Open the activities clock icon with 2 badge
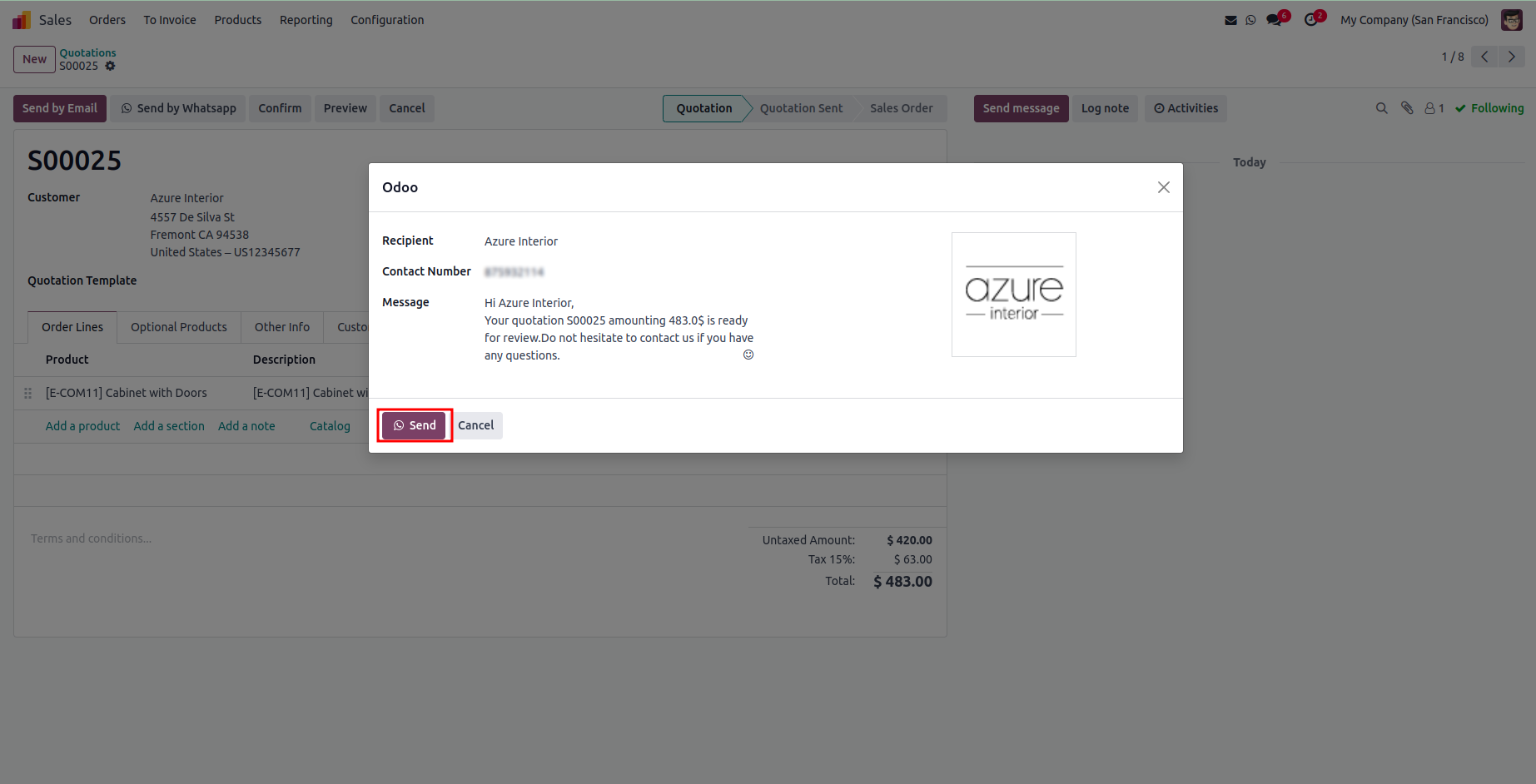 pyautogui.click(x=1311, y=20)
